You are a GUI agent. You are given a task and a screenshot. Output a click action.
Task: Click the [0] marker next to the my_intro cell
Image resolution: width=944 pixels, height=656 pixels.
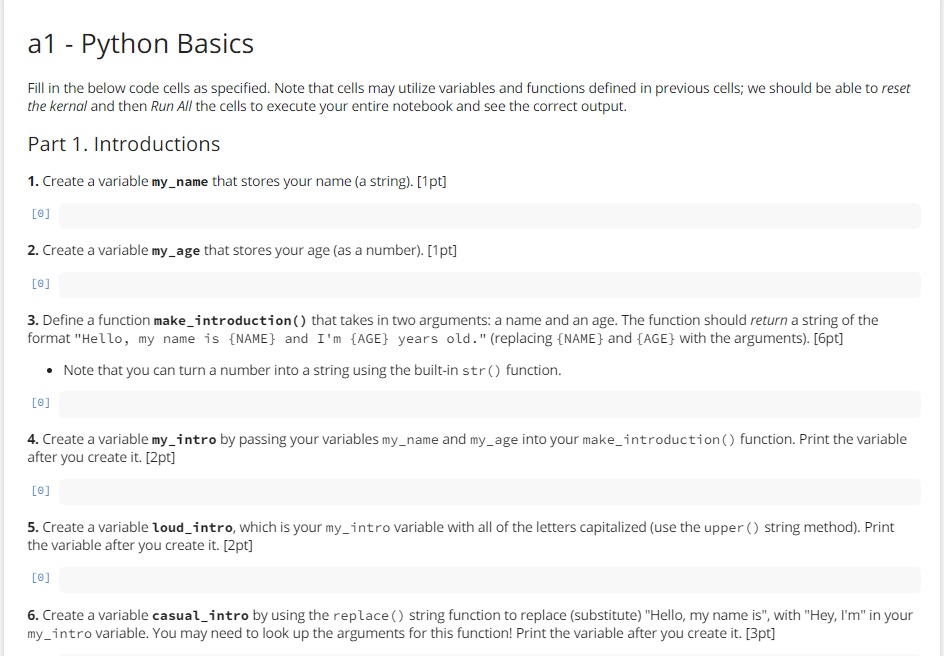[x=40, y=490]
